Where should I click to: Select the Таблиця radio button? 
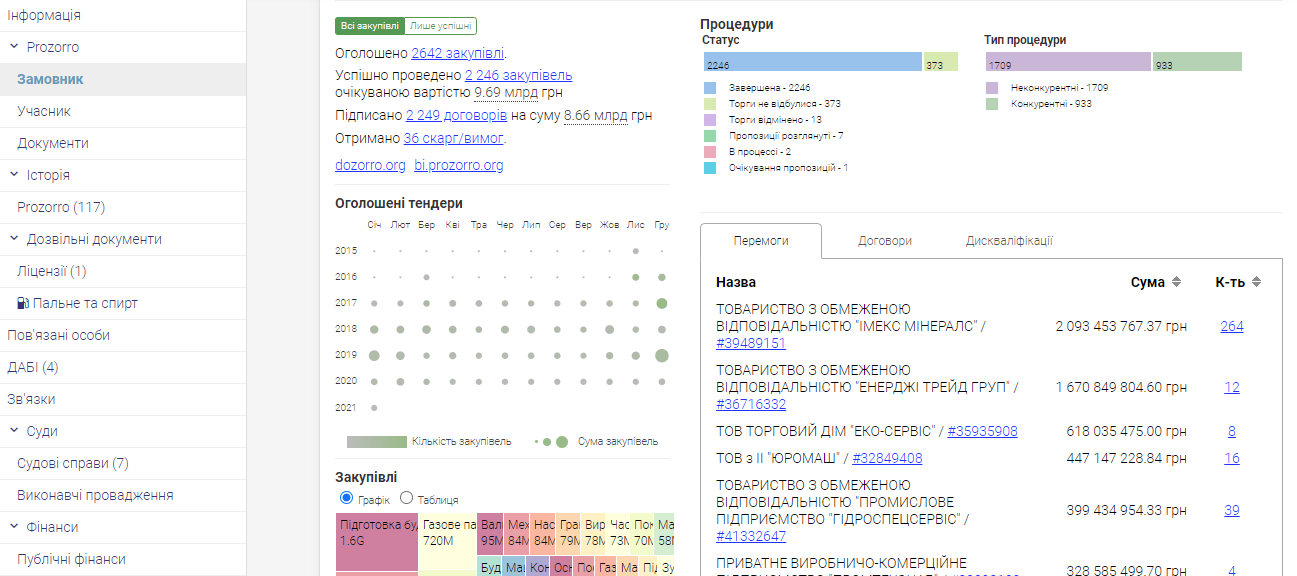click(407, 498)
